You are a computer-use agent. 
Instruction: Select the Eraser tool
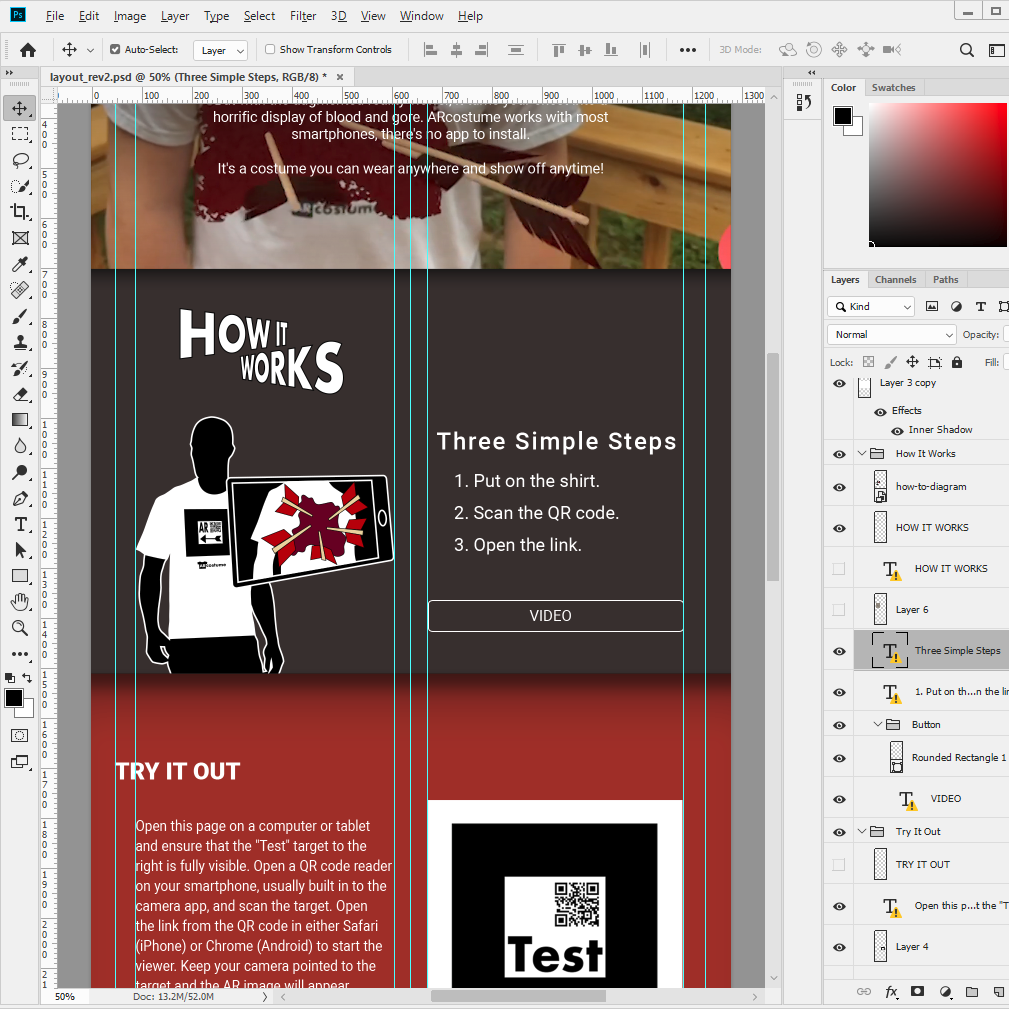point(20,394)
